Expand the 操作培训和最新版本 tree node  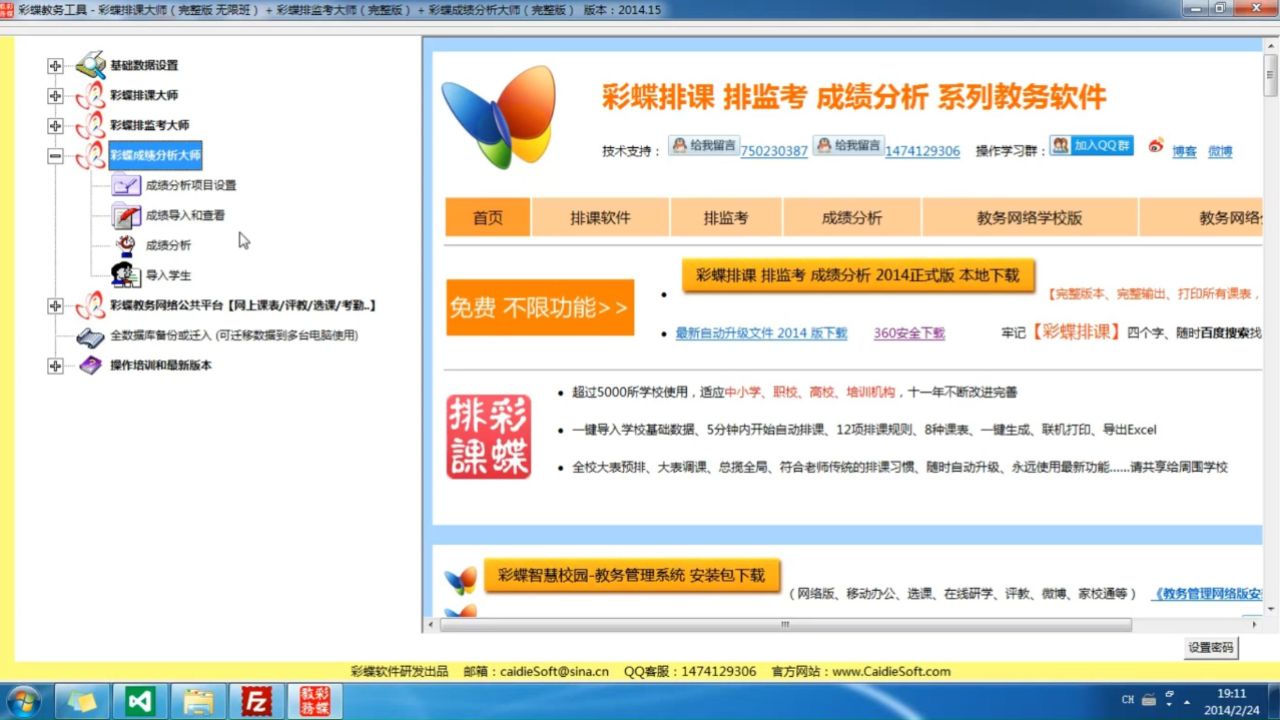coord(55,366)
